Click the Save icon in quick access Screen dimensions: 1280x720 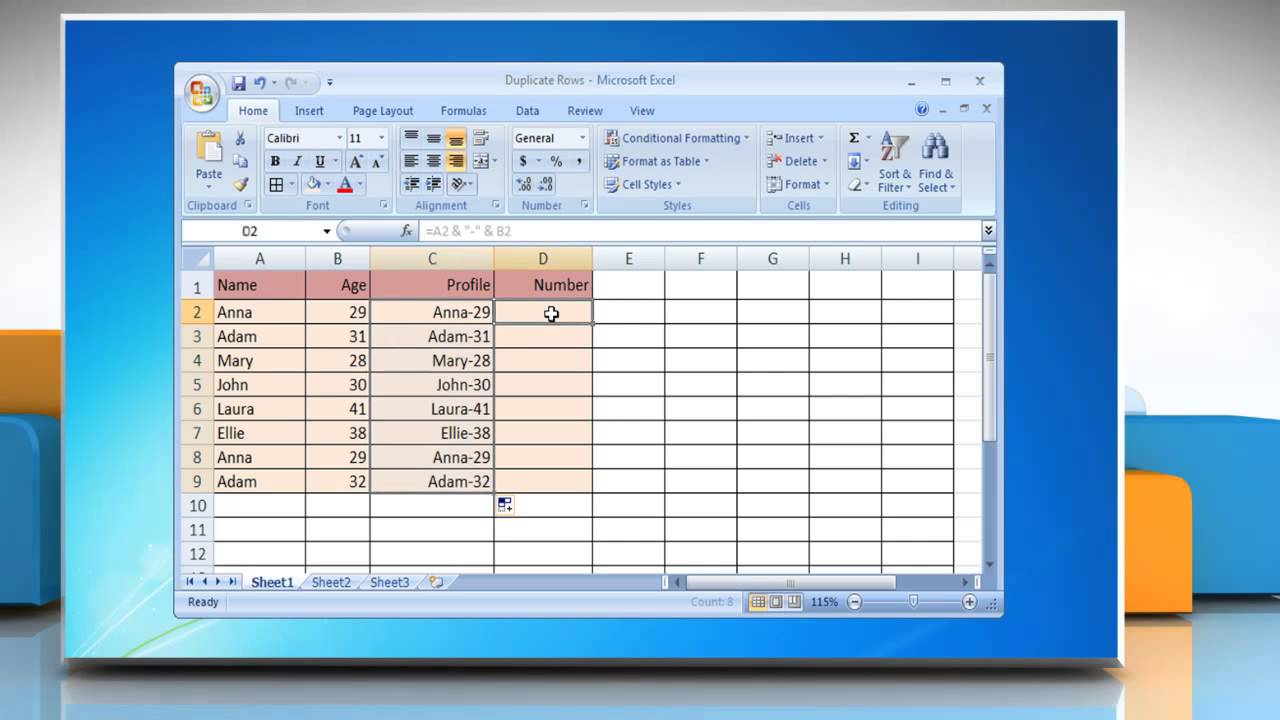(239, 83)
